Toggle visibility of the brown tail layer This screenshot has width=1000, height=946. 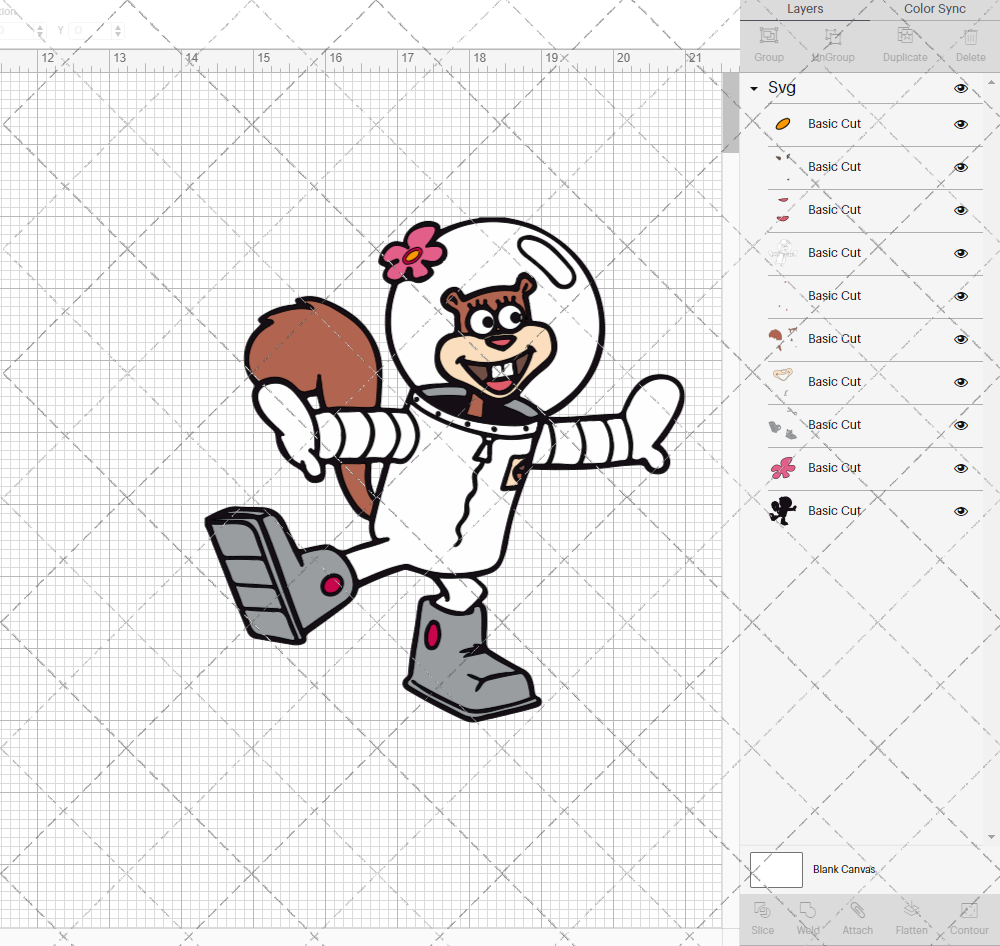[960, 339]
